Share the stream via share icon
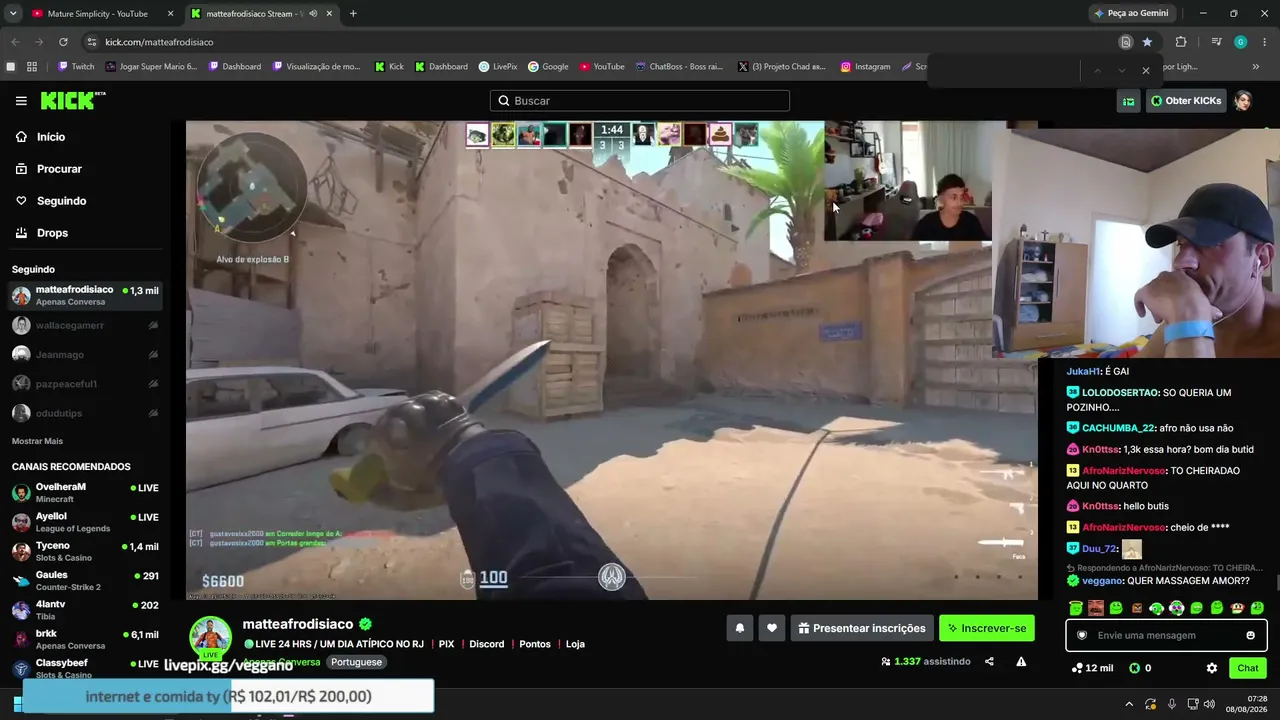Screen dimensions: 1280x720 [989, 661]
